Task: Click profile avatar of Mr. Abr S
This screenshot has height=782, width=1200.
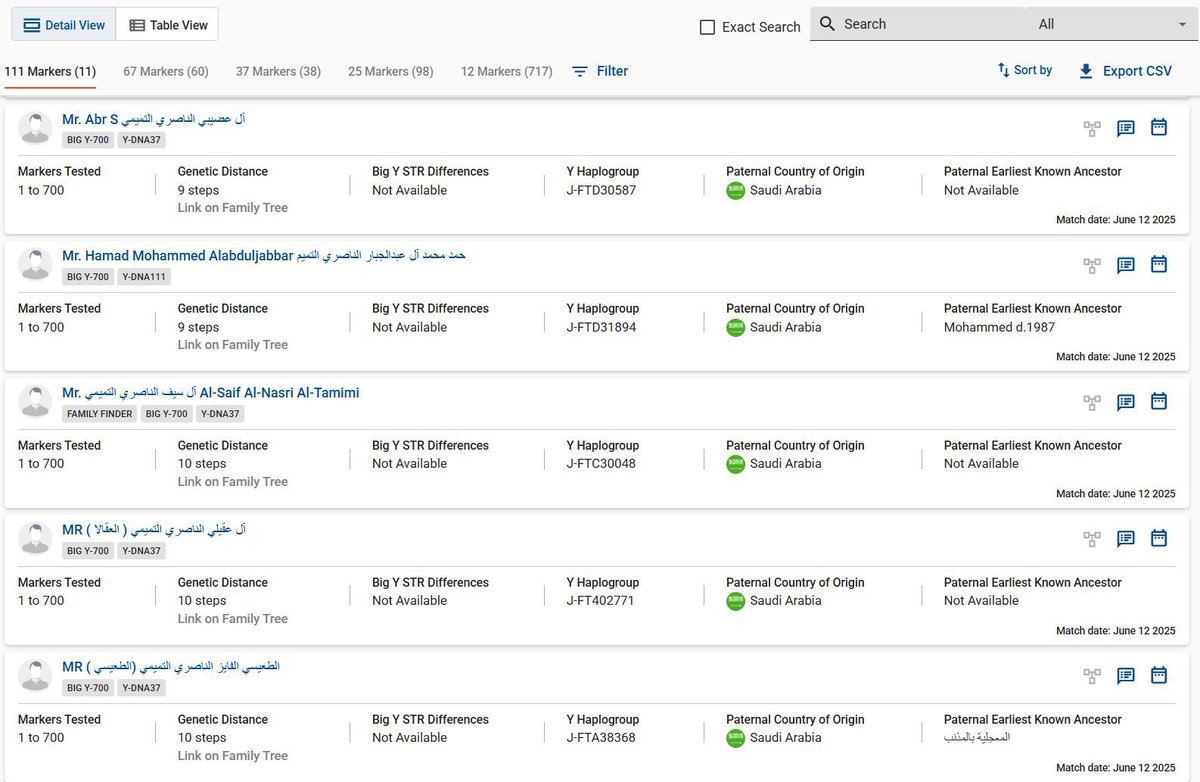Action: (36, 128)
